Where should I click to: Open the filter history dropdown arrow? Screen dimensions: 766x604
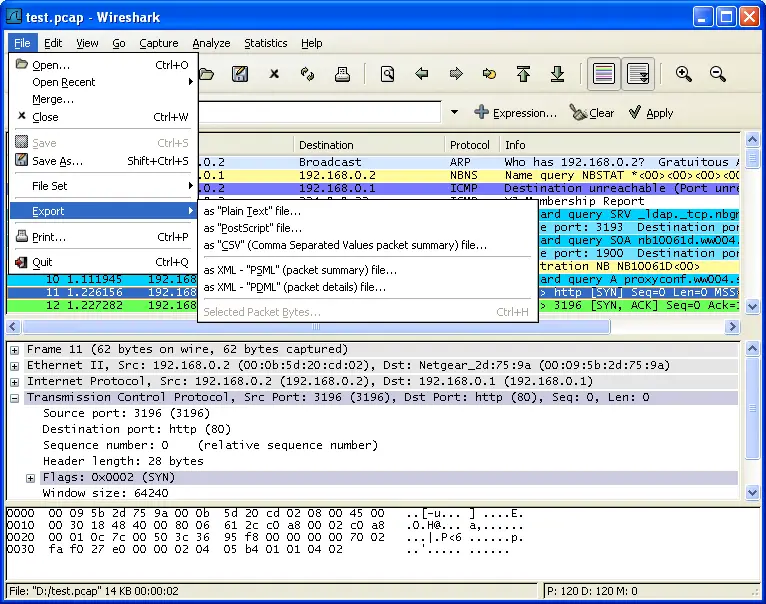point(454,113)
